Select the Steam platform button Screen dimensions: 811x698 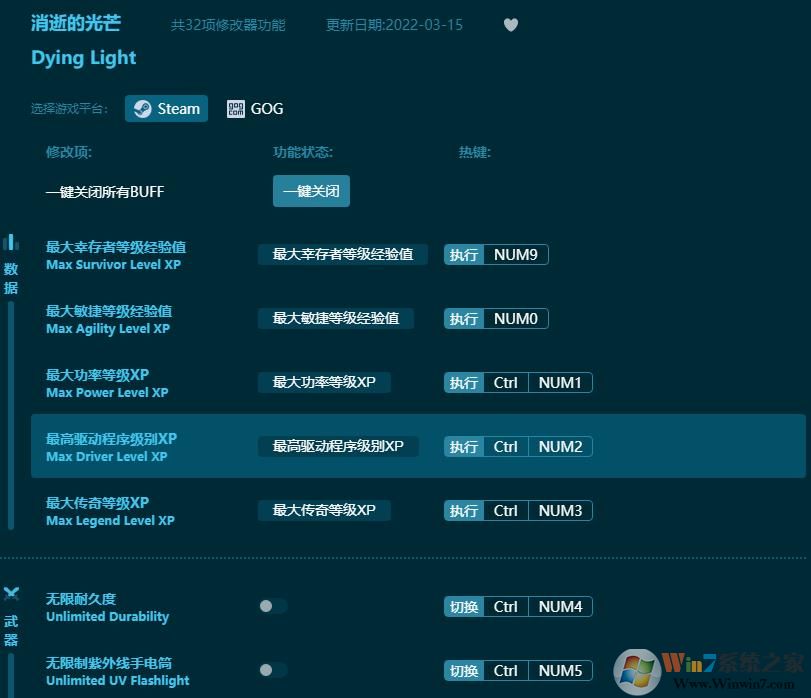coord(166,109)
